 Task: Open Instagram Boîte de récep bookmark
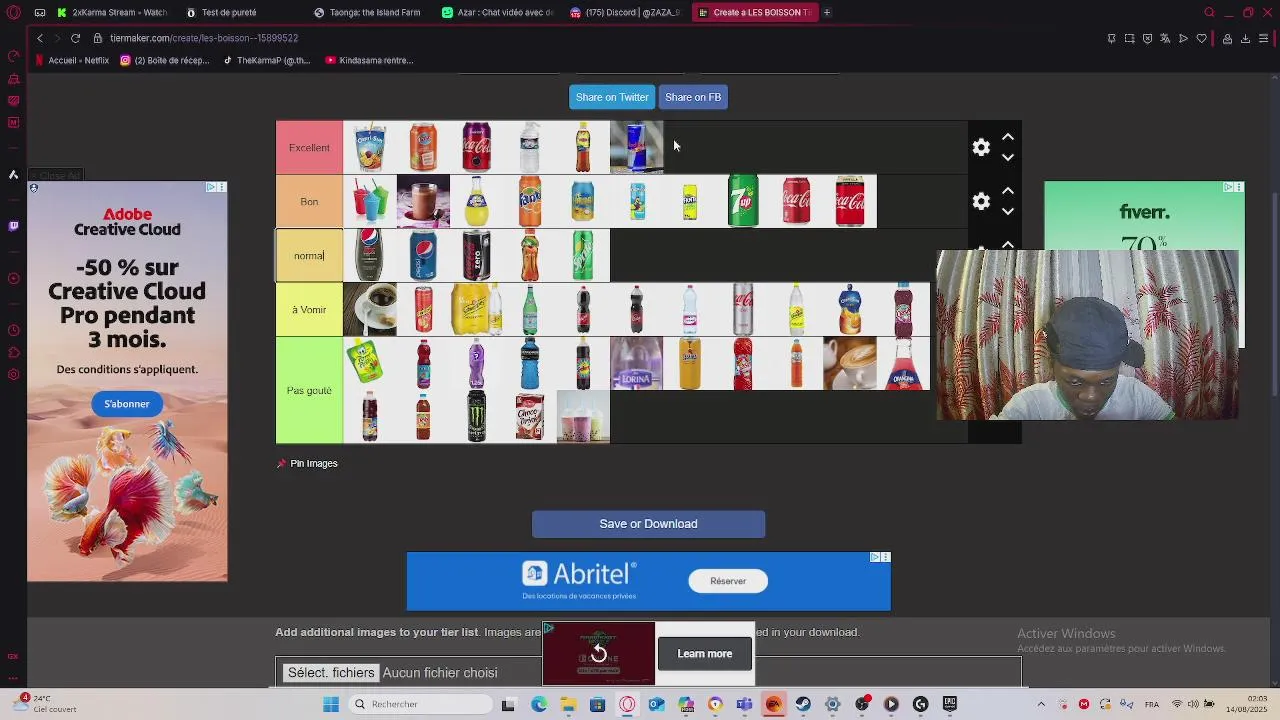click(165, 60)
